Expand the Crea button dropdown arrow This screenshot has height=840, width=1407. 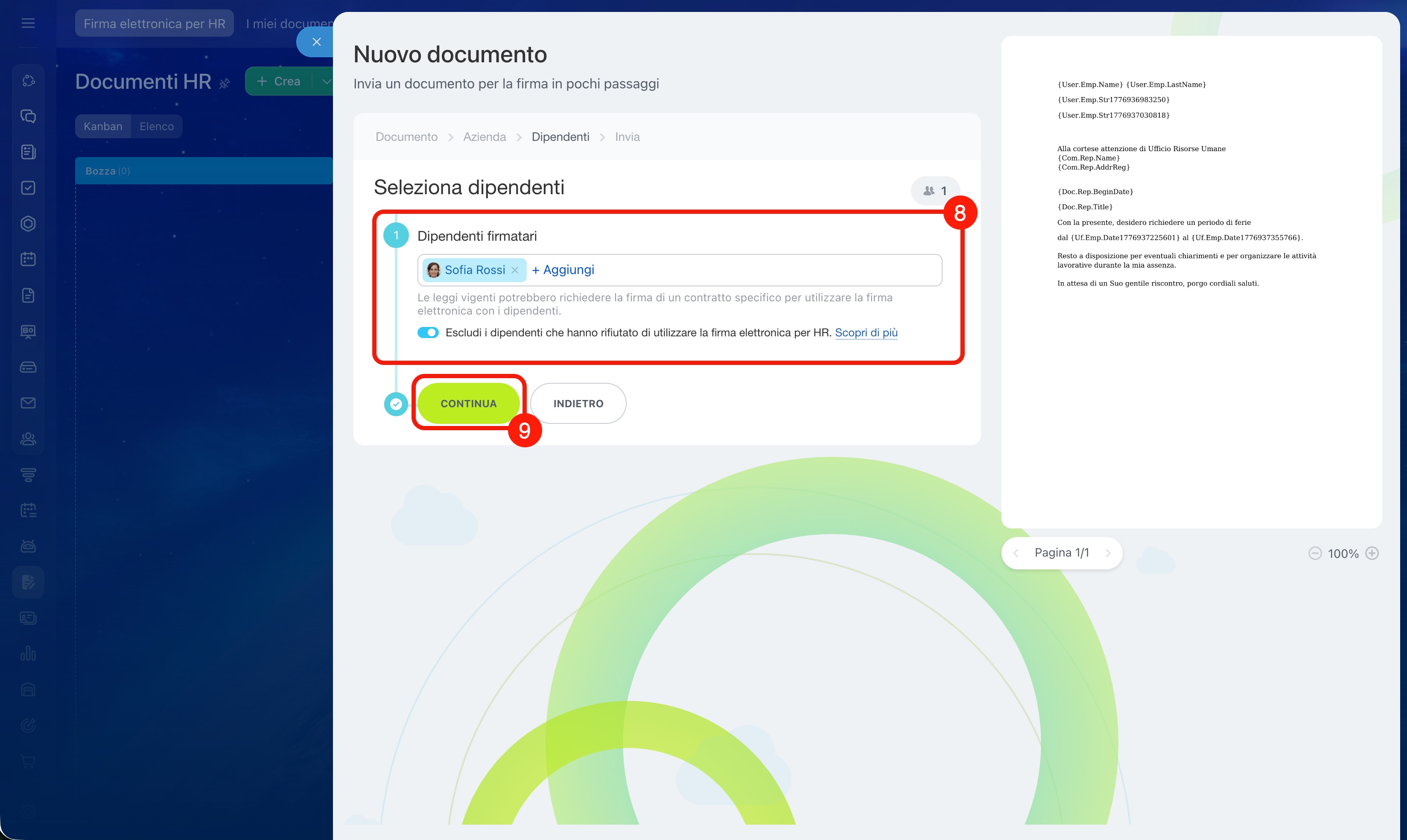[x=326, y=82]
